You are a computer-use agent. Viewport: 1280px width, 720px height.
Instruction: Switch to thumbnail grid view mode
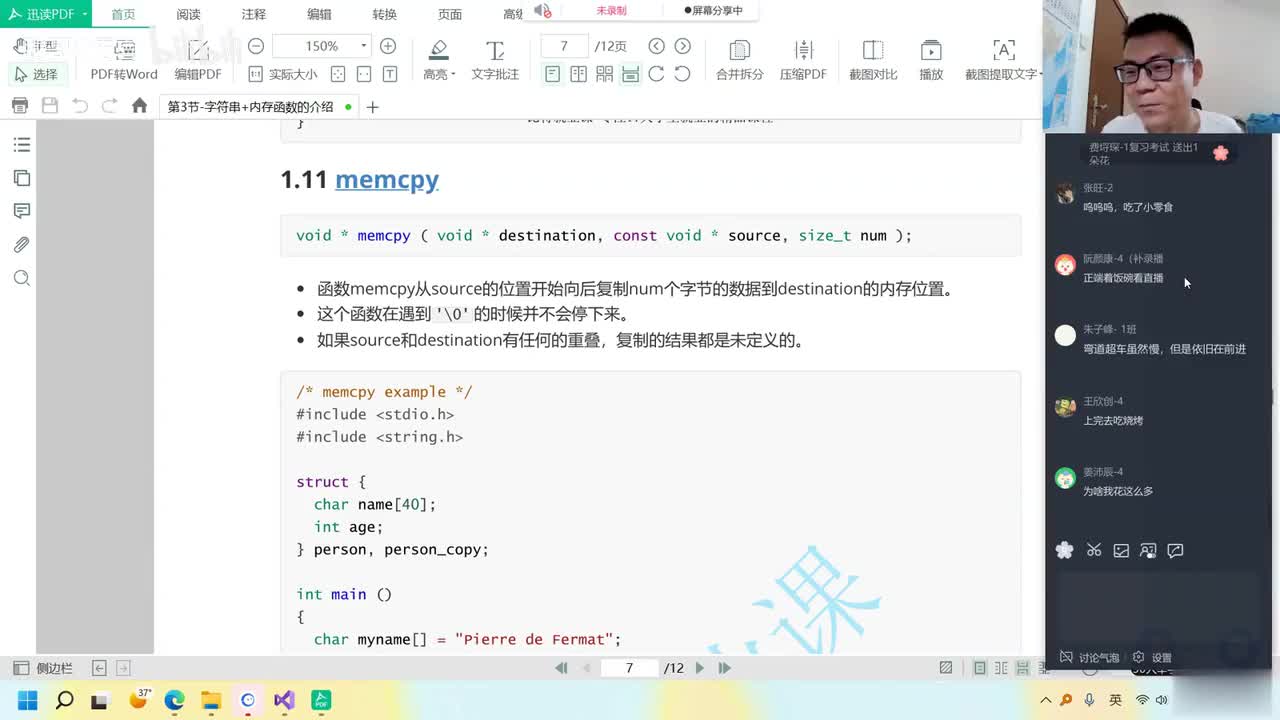[604, 74]
